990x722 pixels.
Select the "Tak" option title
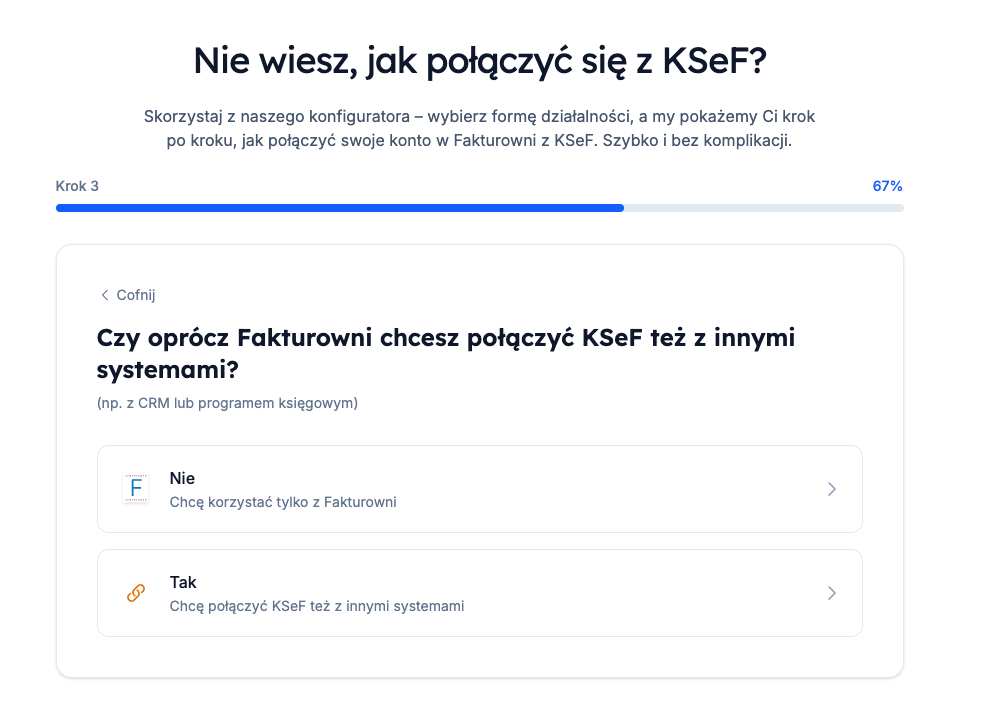point(183,582)
